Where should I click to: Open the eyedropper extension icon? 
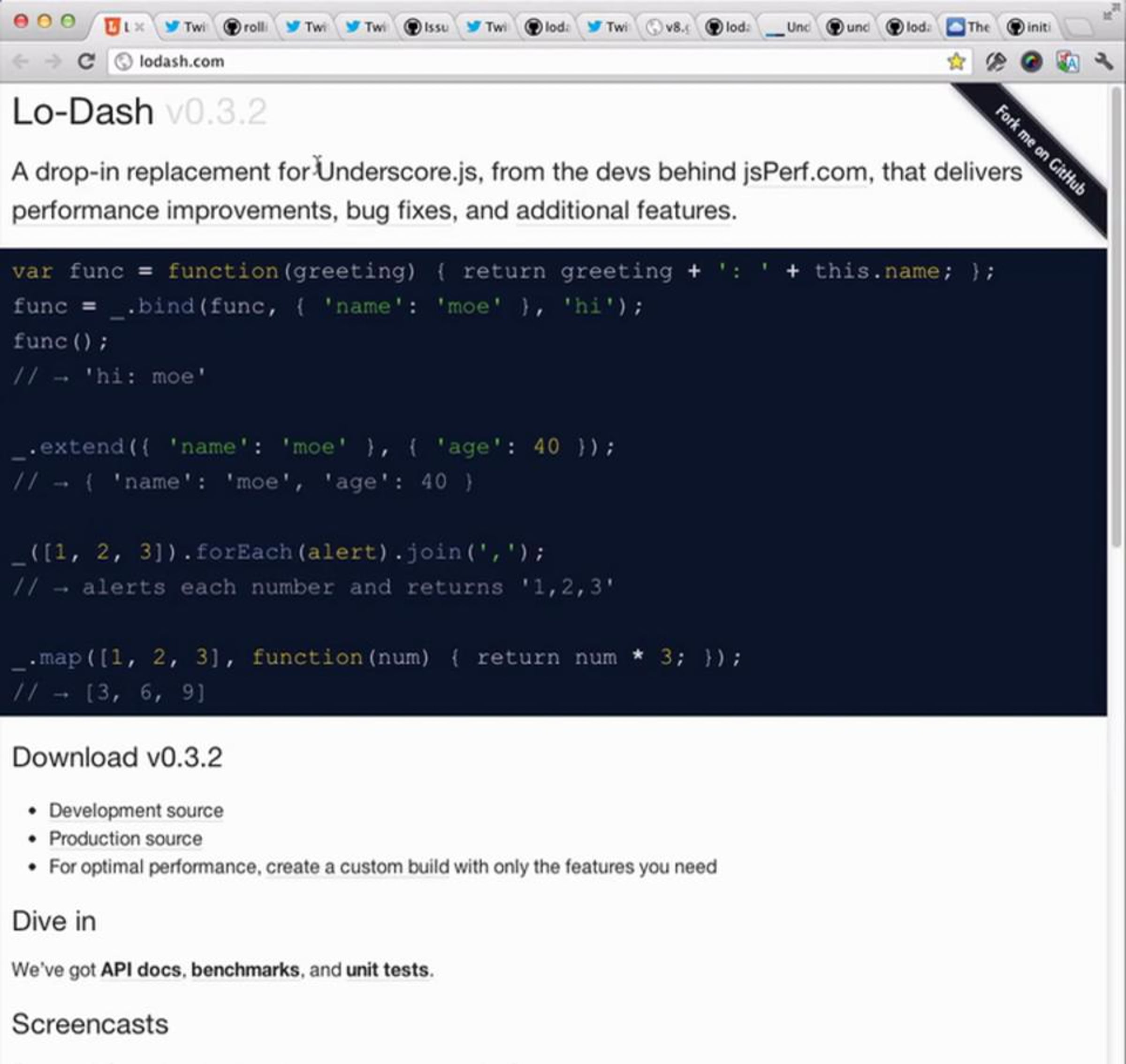point(996,61)
